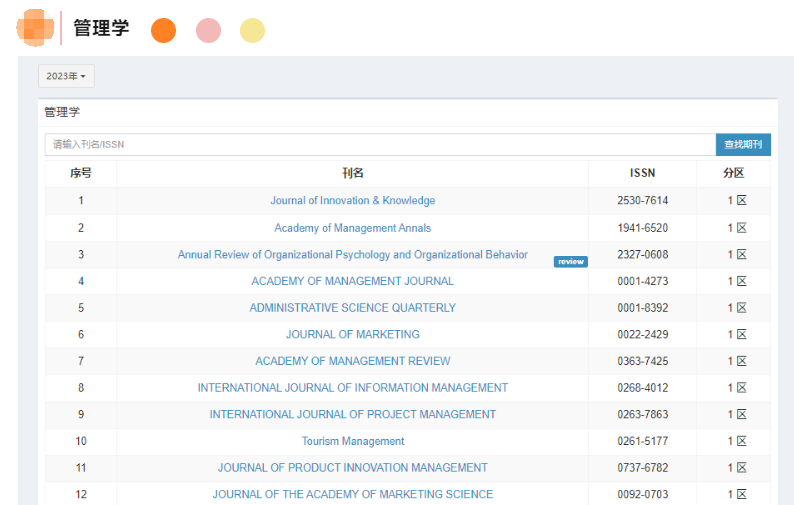Viewport: 794px width, 505px height.
Task: Click the 查找期刊 search button
Action: 742,145
